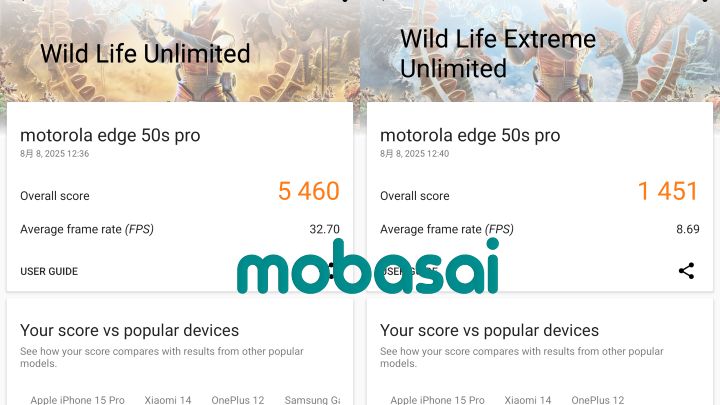Select Apple iPhone 15 Pro in left comparison
720x405 pixels.
[77, 400]
